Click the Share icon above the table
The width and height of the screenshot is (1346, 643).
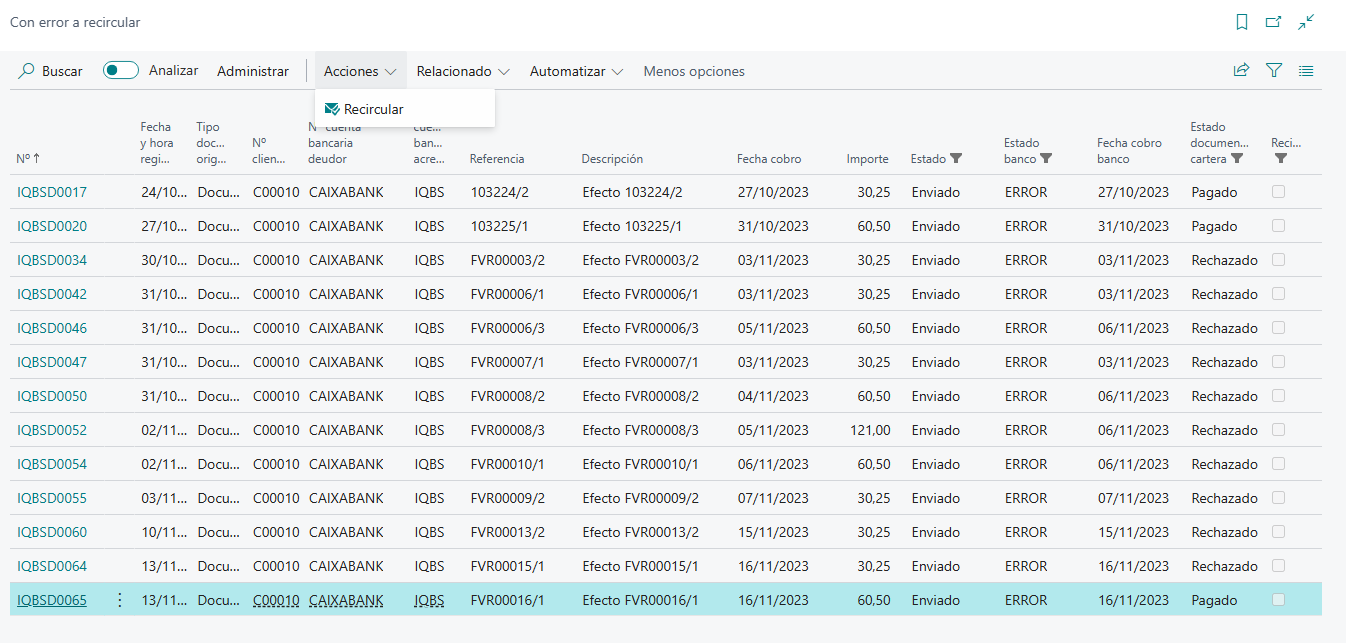pyautogui.click(x=1241, y=70)
